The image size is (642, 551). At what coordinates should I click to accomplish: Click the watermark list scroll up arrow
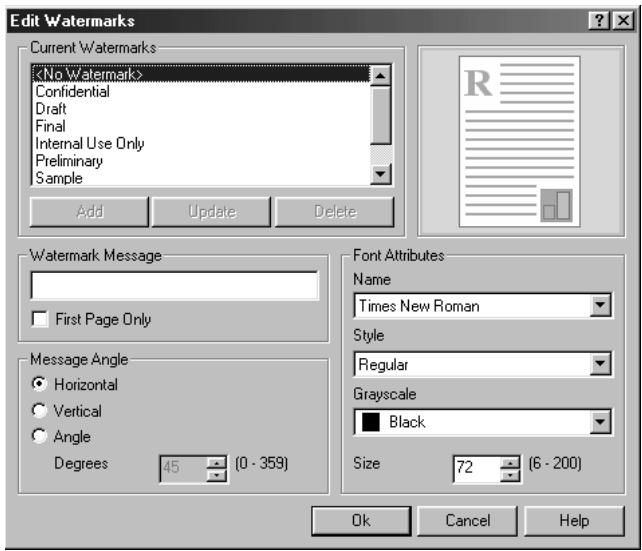click(380, 75)
